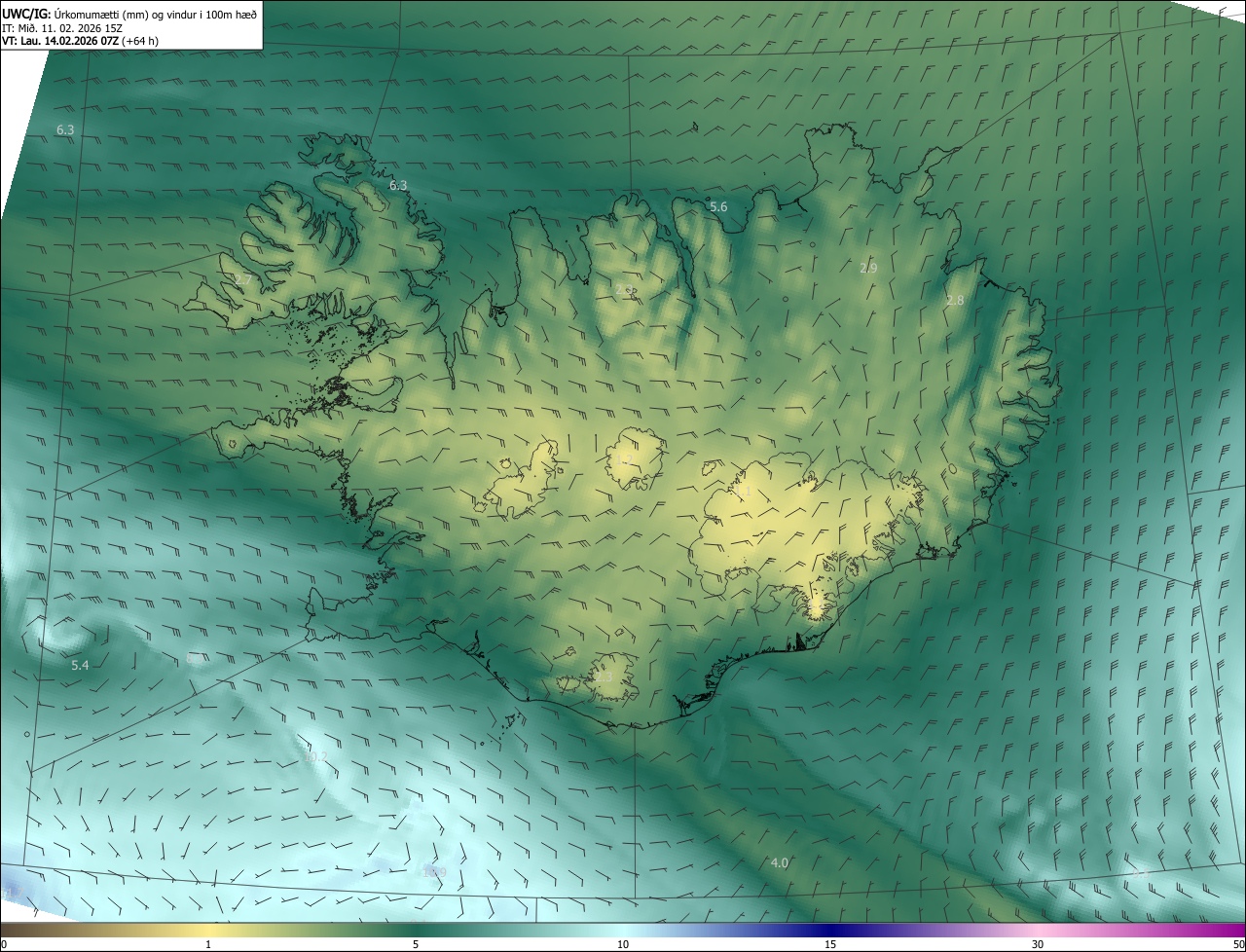Image resolution: width=1246 pixels, height=952 pixels.
Task: Click the 2.8 value label near east coast
Action: [x=955, y=300]
